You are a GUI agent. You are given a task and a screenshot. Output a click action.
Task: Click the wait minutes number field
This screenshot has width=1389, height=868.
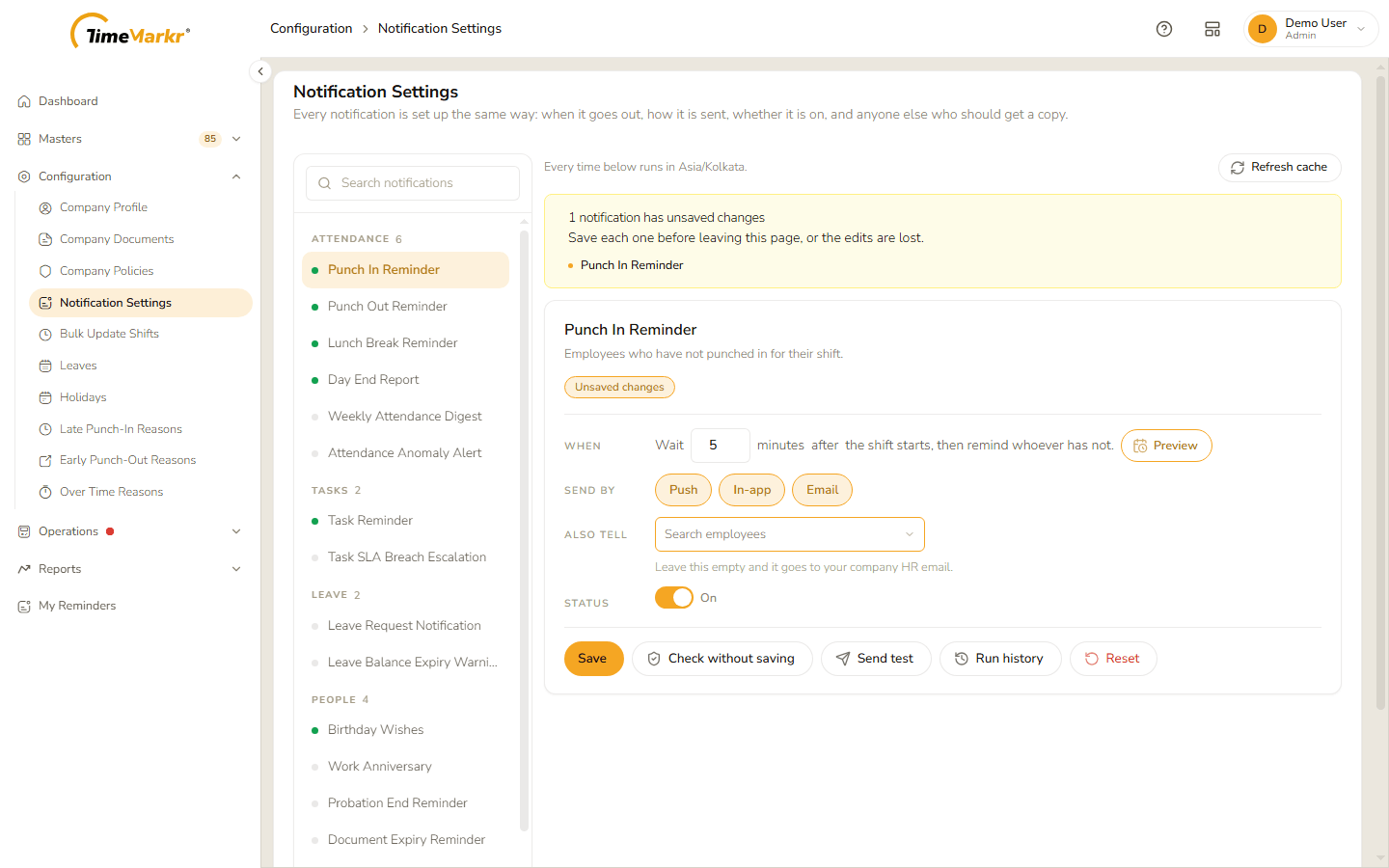(x=721, y=446)
